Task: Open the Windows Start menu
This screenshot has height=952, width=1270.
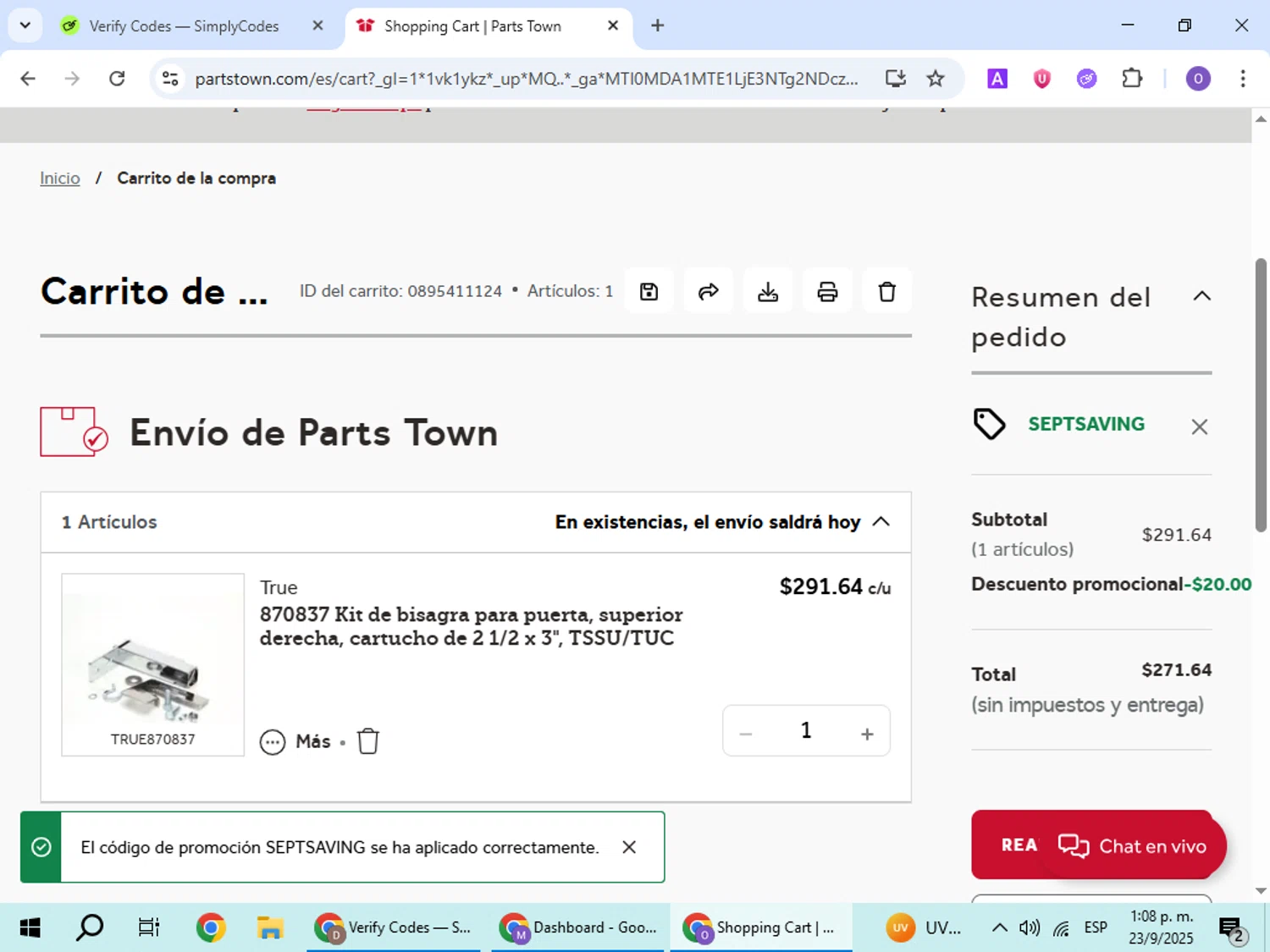Action: tap(30, 927)
